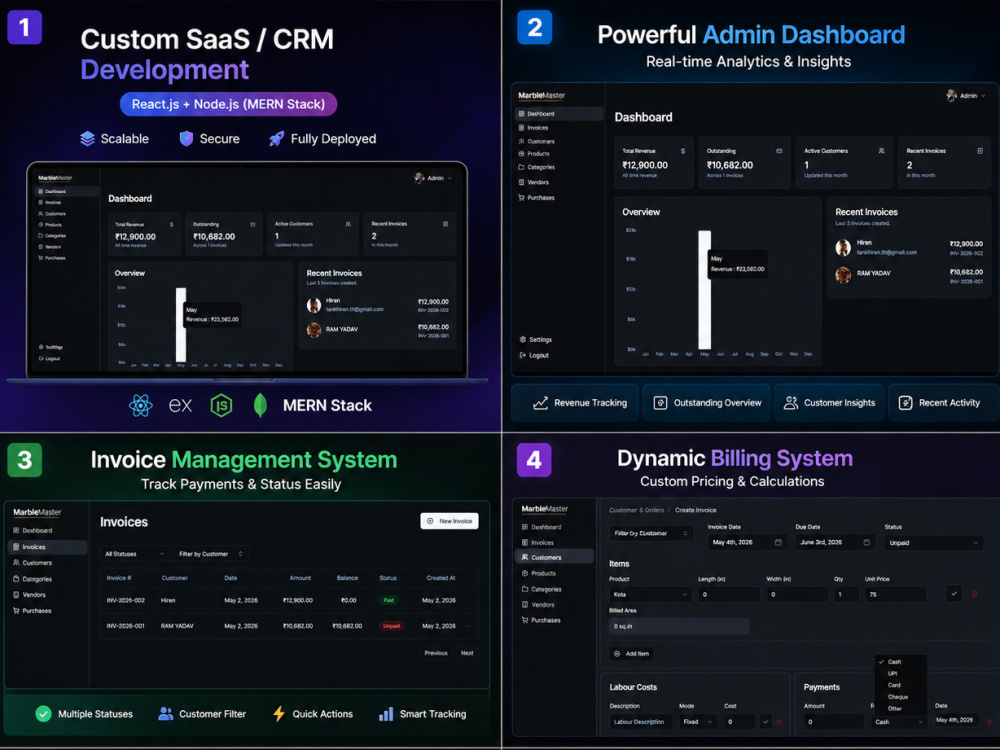Screen dimensions: 1000x750
Task: Click the Payments Amount input field
Action: pos(834,722)
